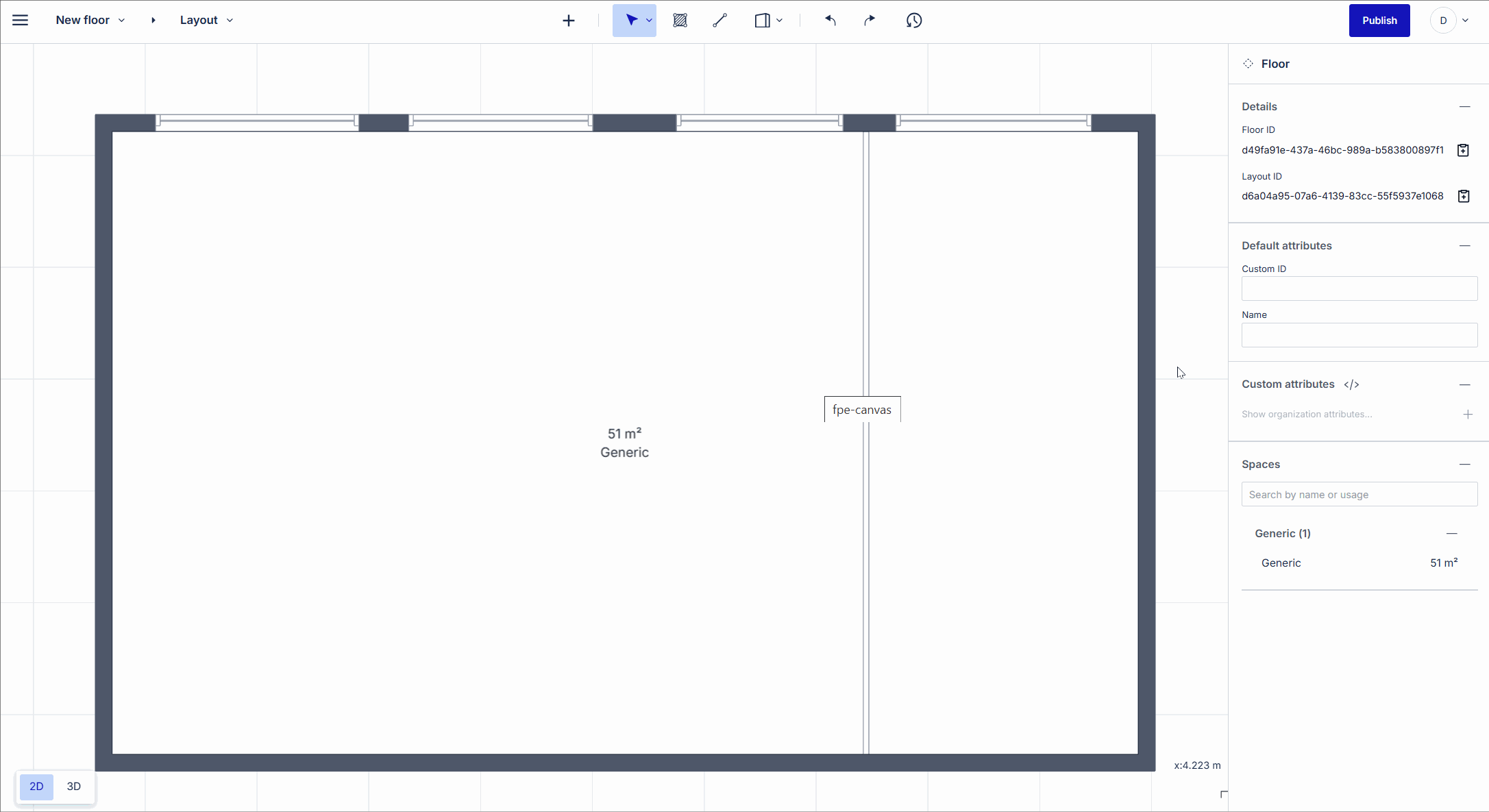This screenshot has height=812, width=1489.
Task: Collapse the Details section
Action: click(1465, 106)
